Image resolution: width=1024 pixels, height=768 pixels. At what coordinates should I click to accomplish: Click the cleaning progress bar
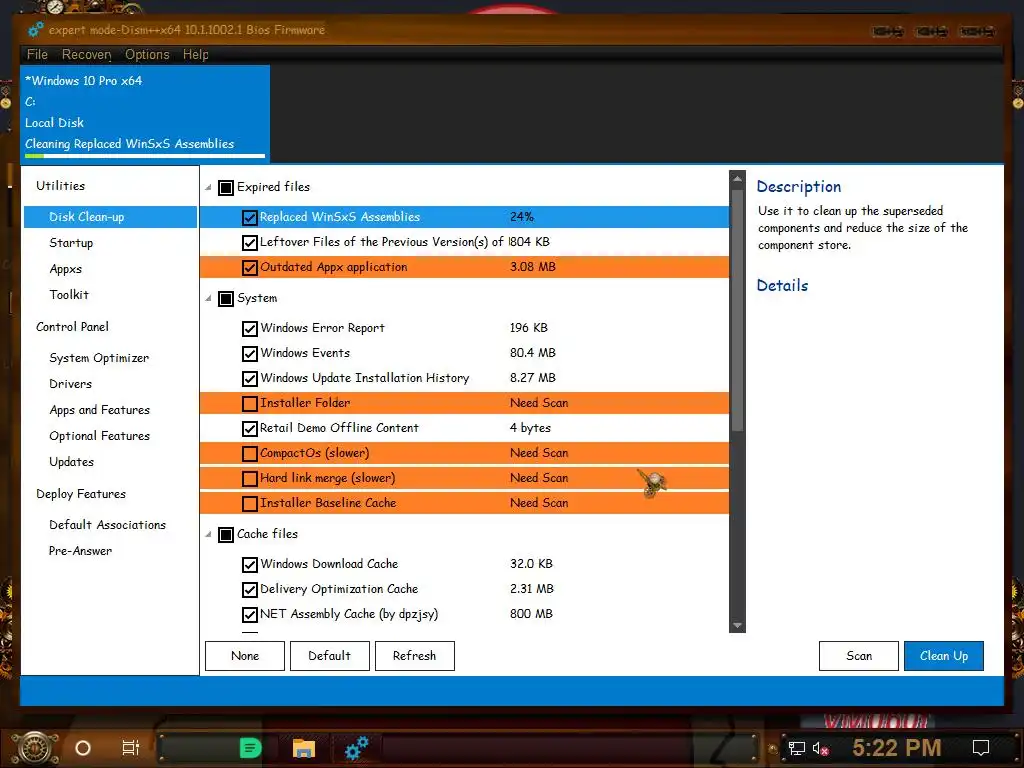coord(145,156)
